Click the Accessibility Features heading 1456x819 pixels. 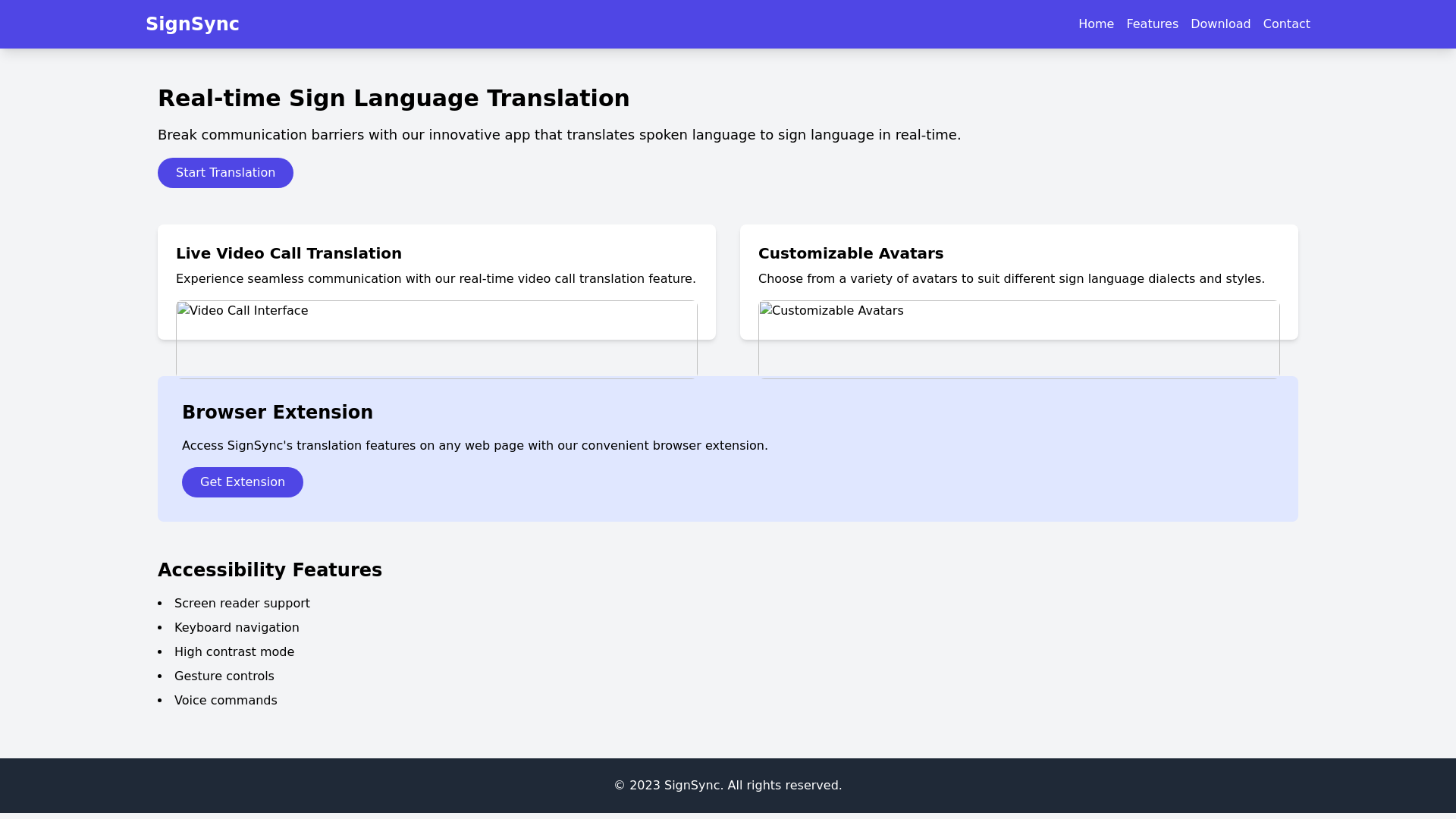point(270,570)
